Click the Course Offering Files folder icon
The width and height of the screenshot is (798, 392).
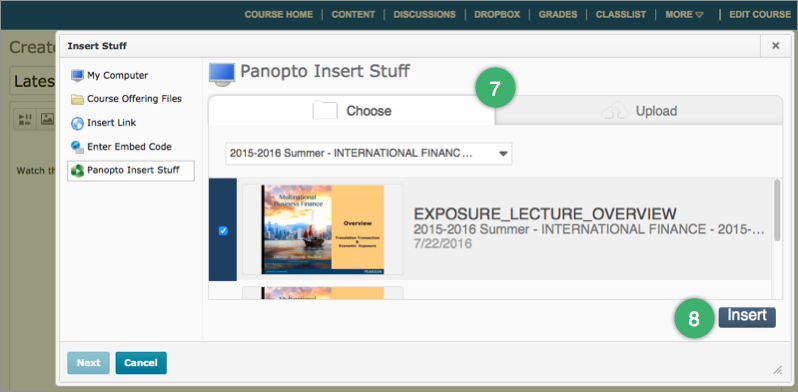77,99
